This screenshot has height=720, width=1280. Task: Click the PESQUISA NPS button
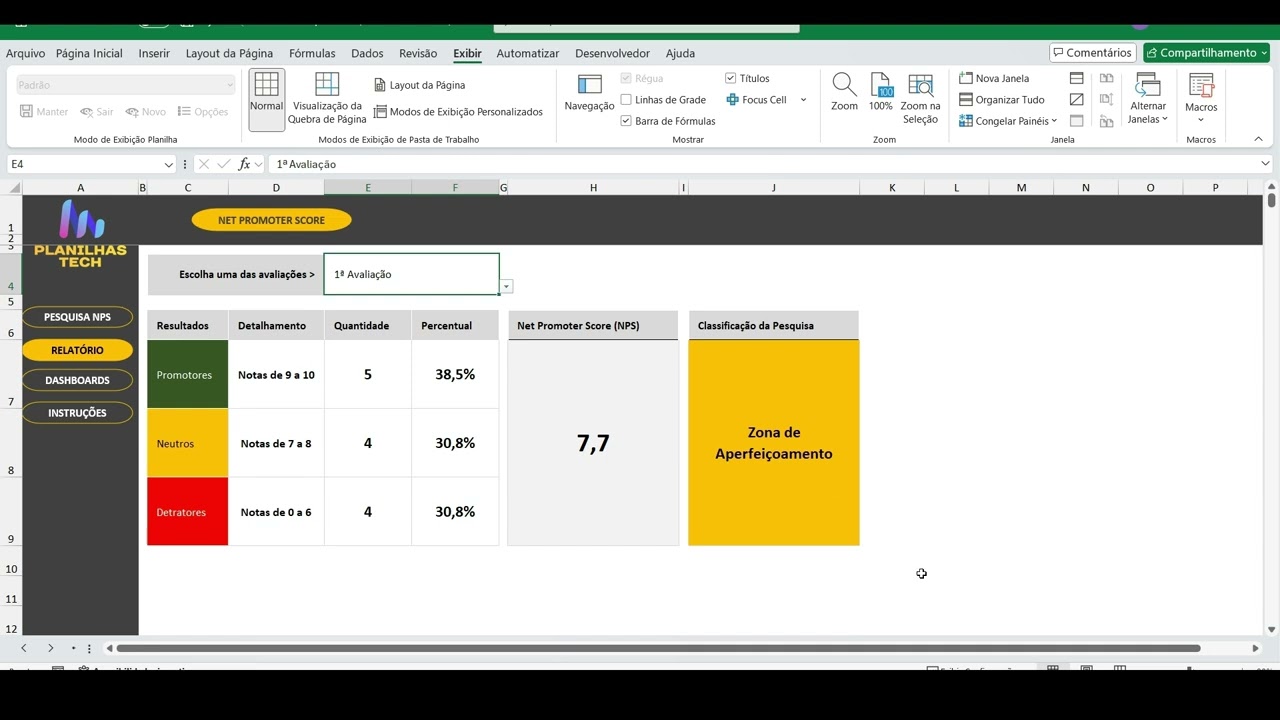click(77, 317)
